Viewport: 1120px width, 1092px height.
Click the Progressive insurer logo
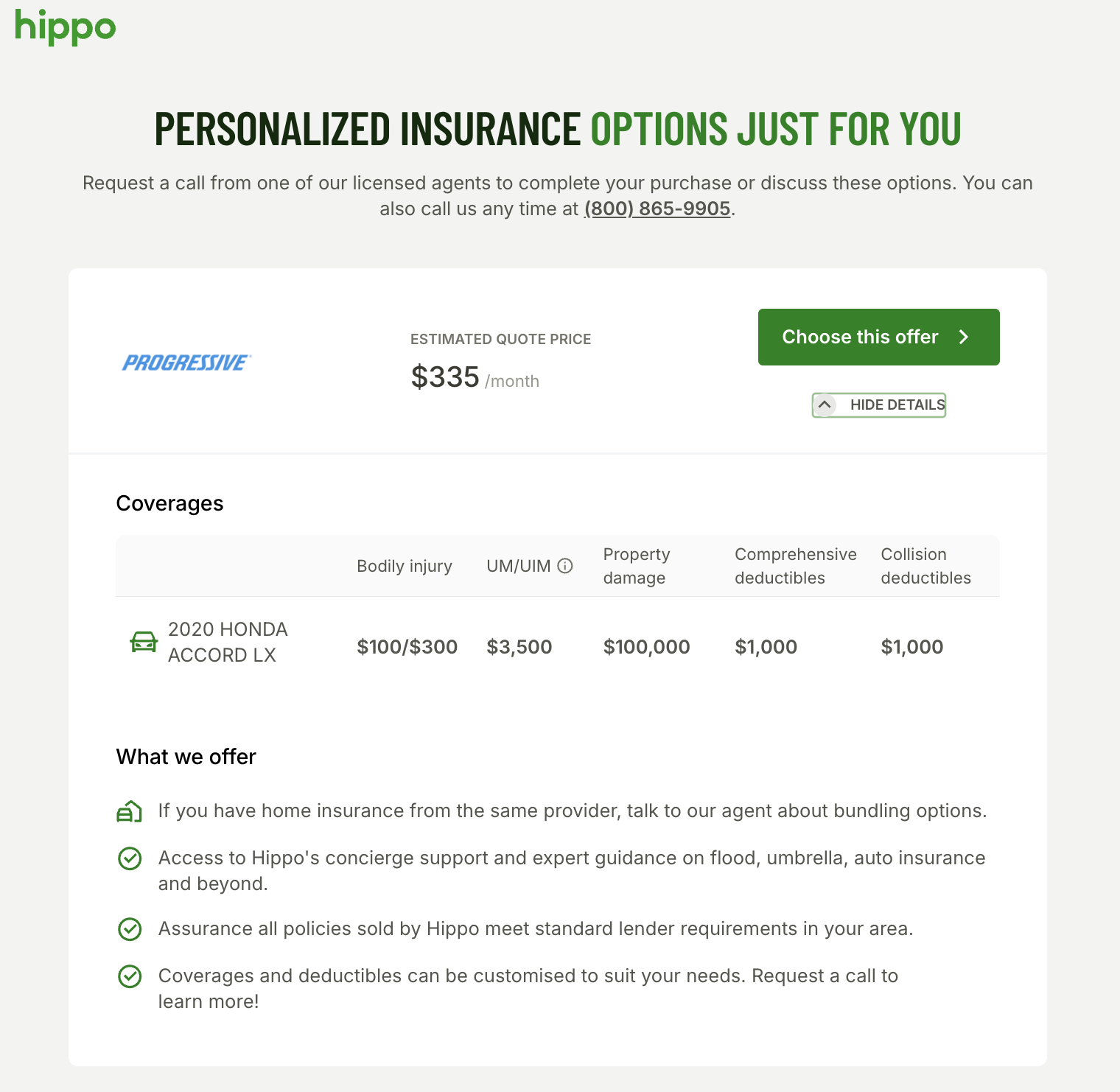[x=186, y=363]
